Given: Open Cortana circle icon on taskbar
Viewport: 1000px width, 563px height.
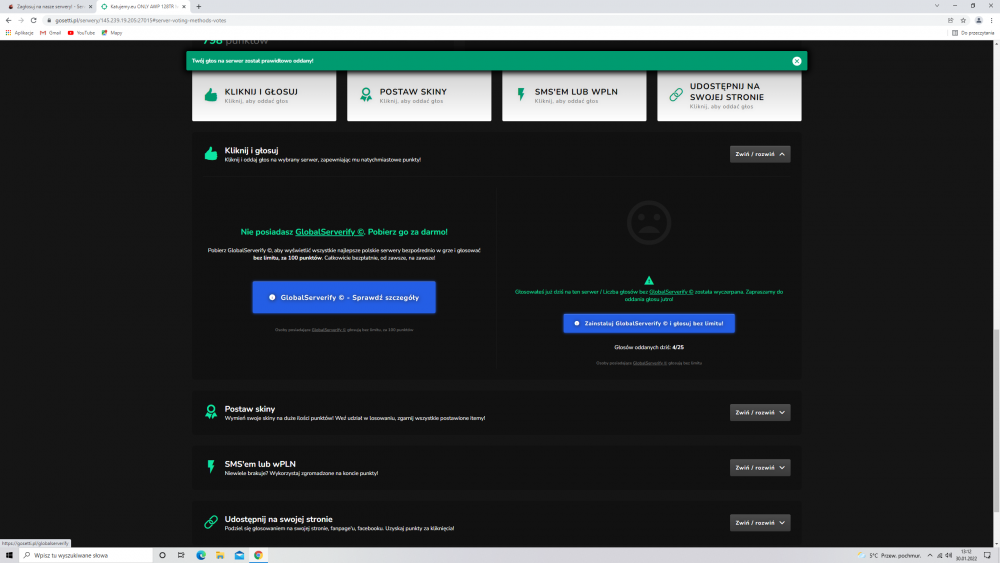Looking at the screenshot, I should 163,555.
